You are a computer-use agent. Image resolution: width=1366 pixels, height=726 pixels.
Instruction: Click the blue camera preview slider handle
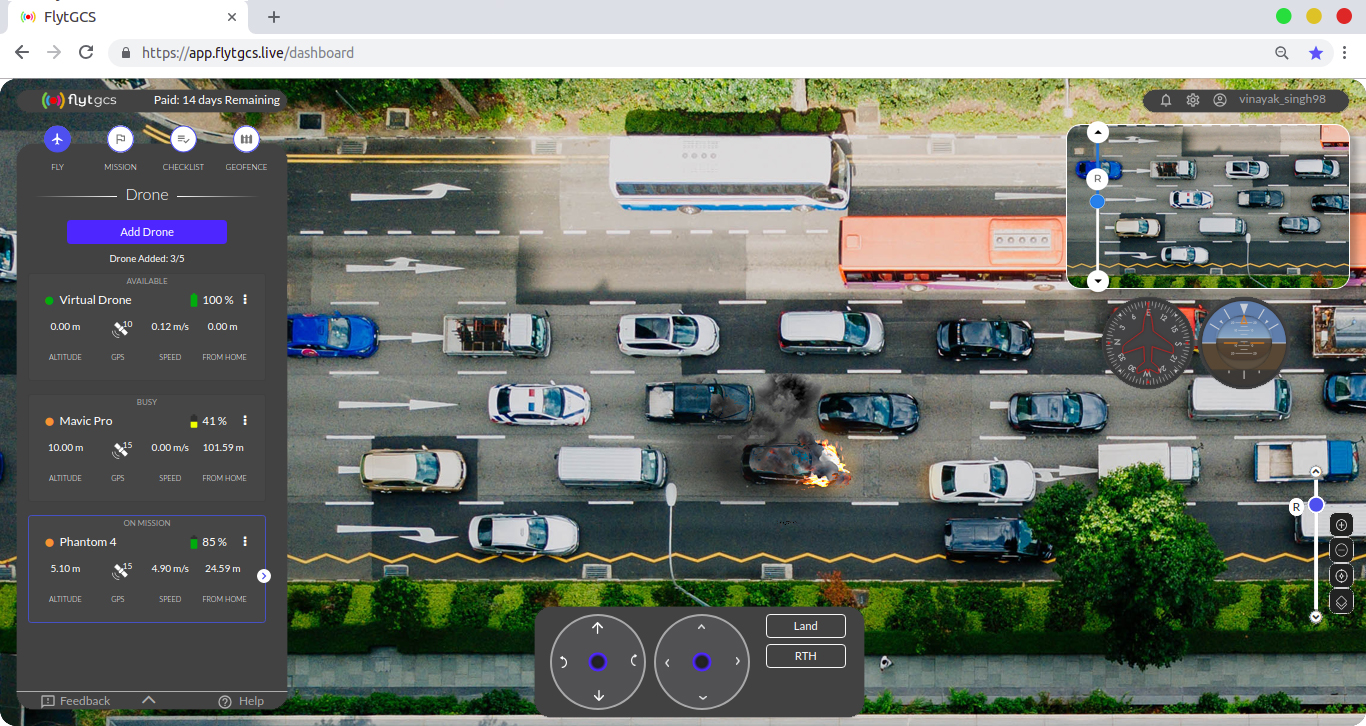1097,202
